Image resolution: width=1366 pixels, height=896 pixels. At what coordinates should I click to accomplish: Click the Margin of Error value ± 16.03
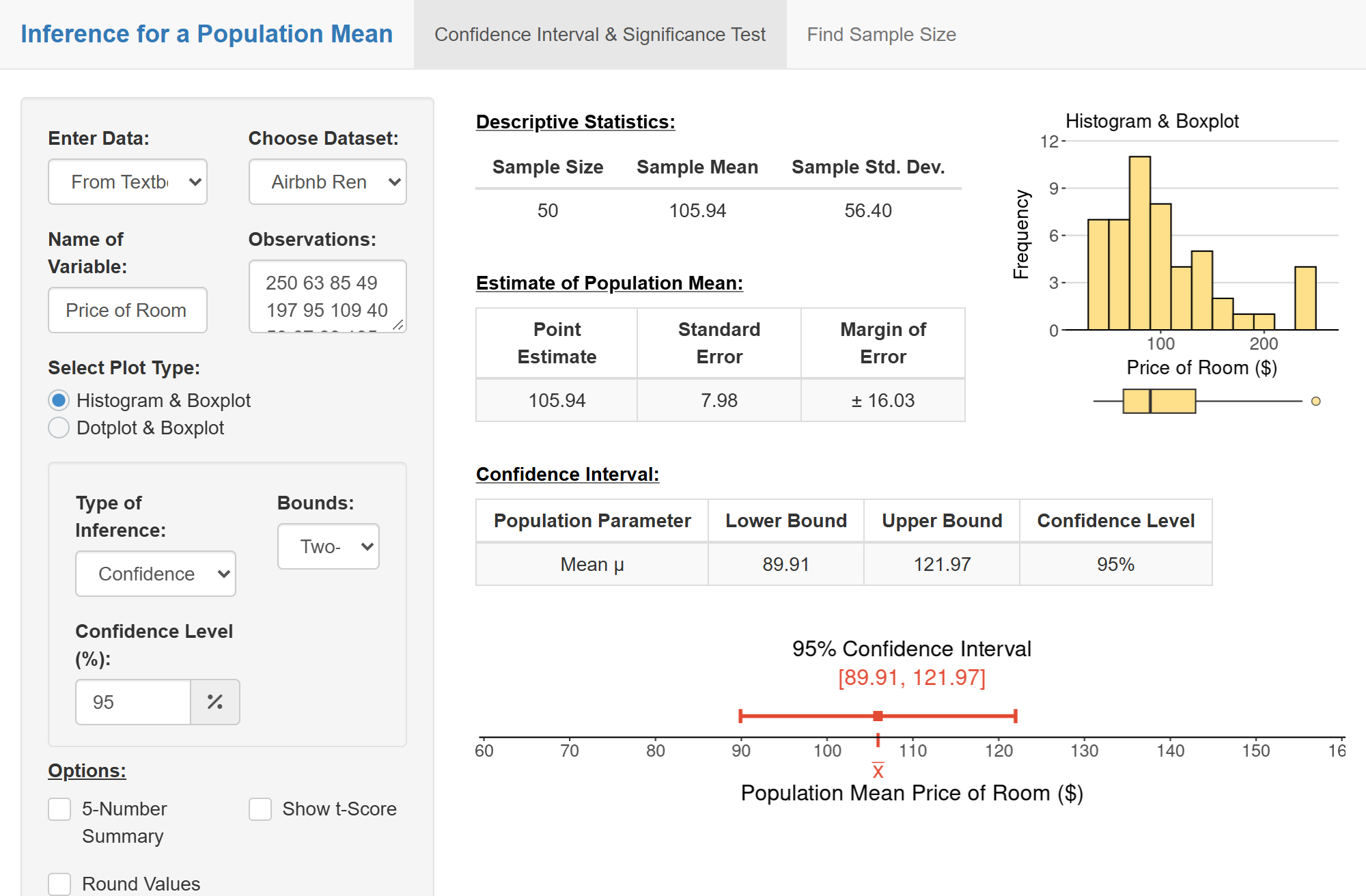tap(883, 400)
